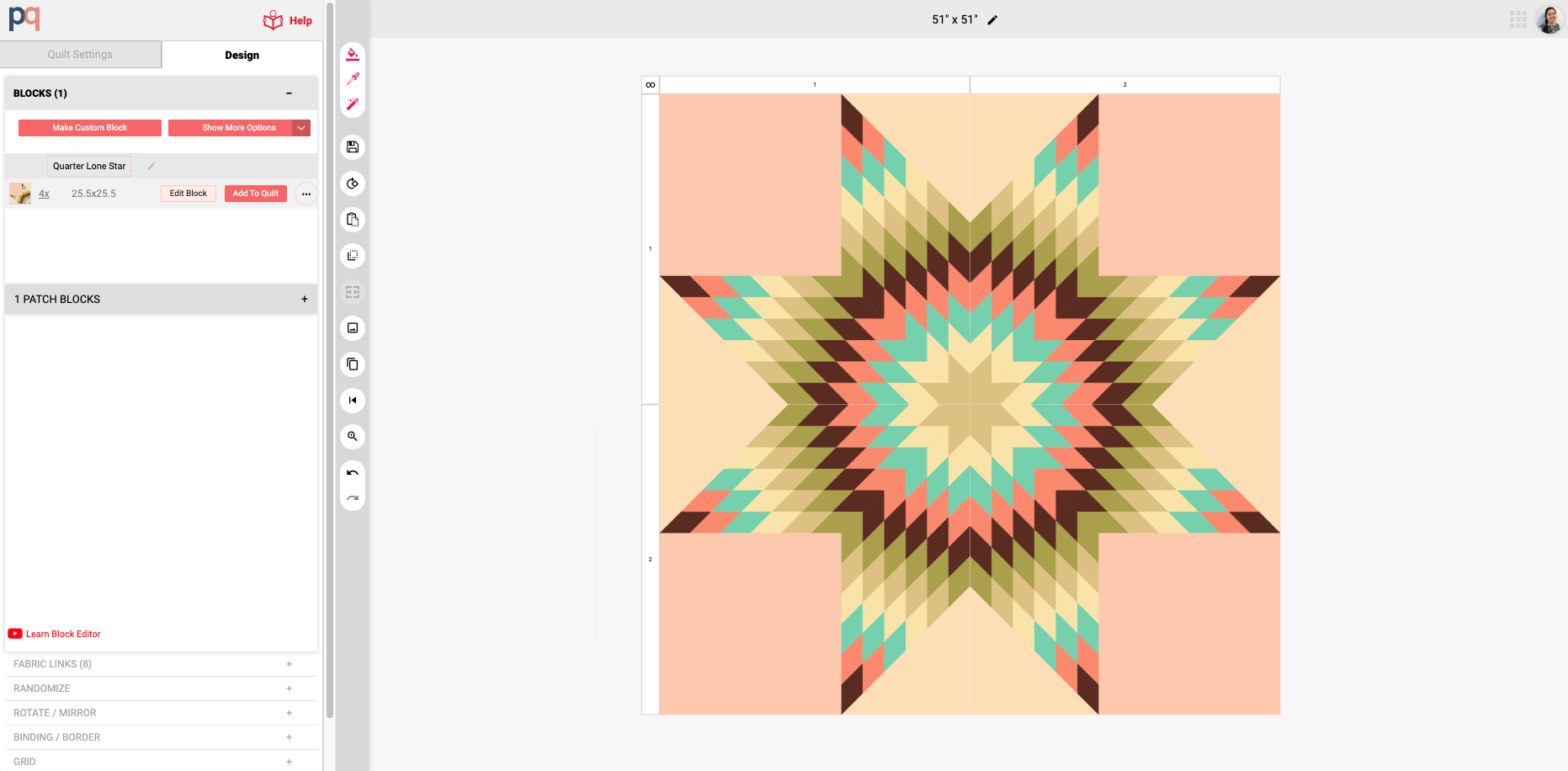Viewport: 1568px width, 771px height.
Task: Click the copy duplicate icon
Action: (x=353, y=364)
